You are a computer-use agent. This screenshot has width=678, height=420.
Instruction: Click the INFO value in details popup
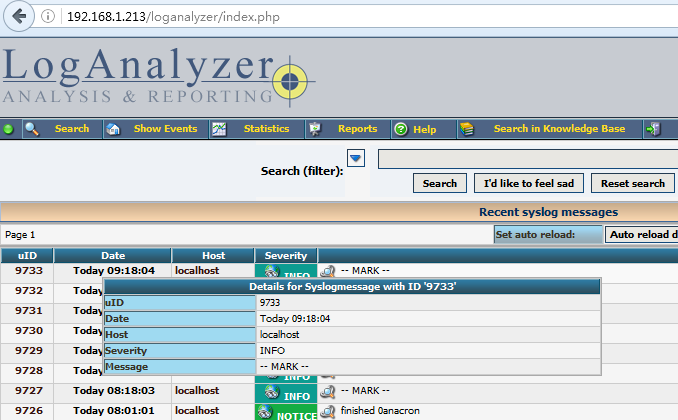pos(272,351)
